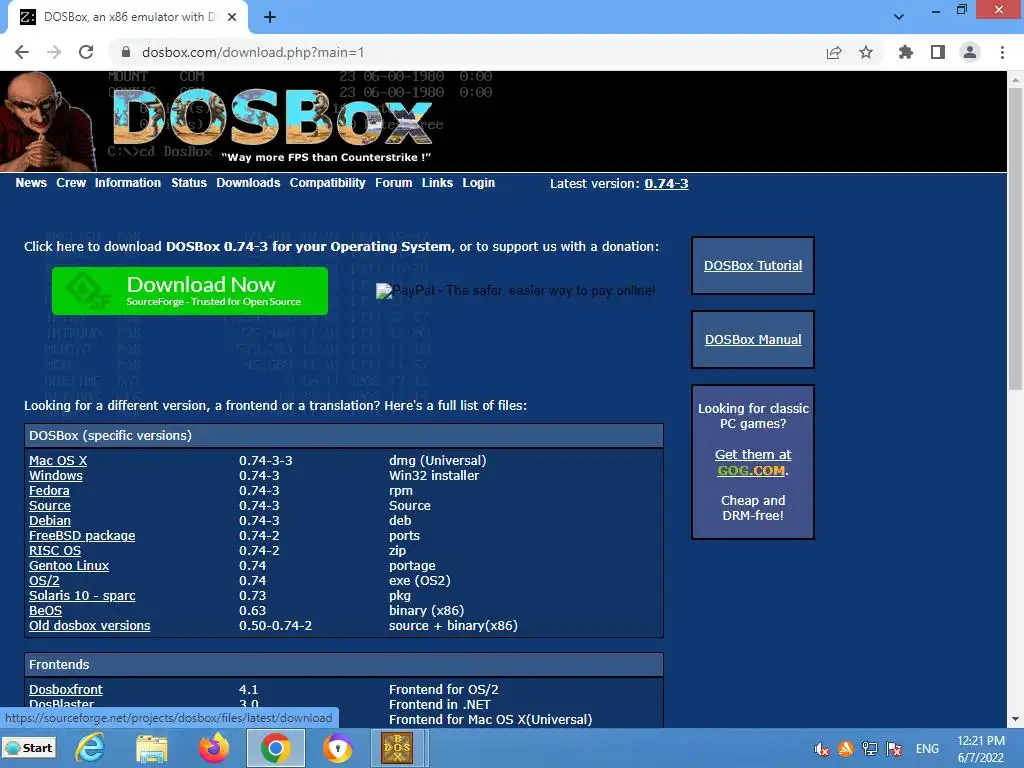Viewport: 1024px width, 768px height.
Task: Click the RISC OS link
Action: pyautogui.click(x=55, y=551)
